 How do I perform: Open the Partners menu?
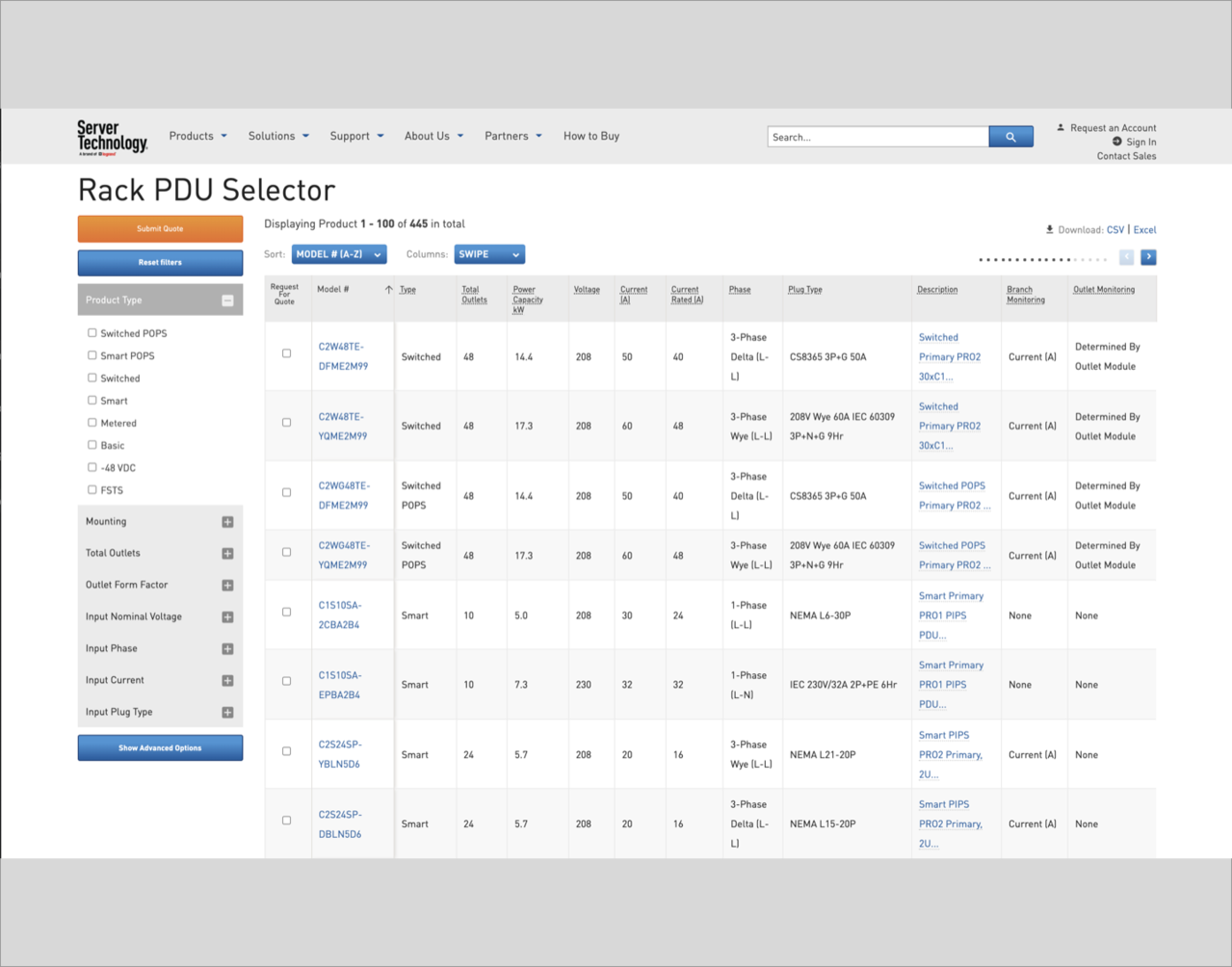(513, 136)
